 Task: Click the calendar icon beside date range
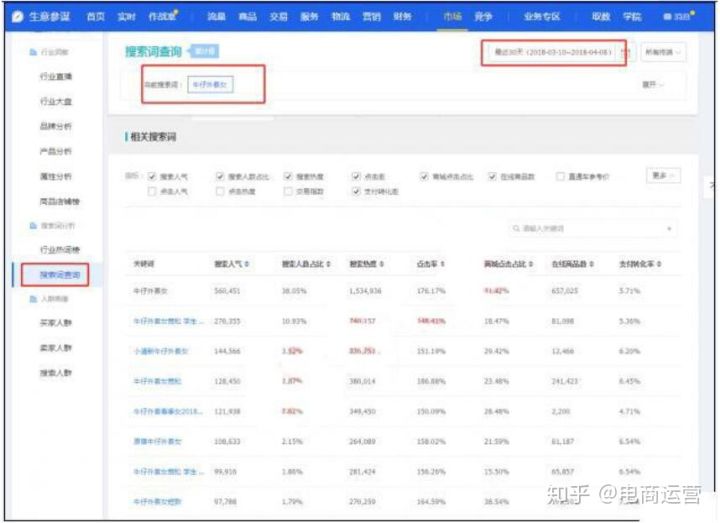626,52
